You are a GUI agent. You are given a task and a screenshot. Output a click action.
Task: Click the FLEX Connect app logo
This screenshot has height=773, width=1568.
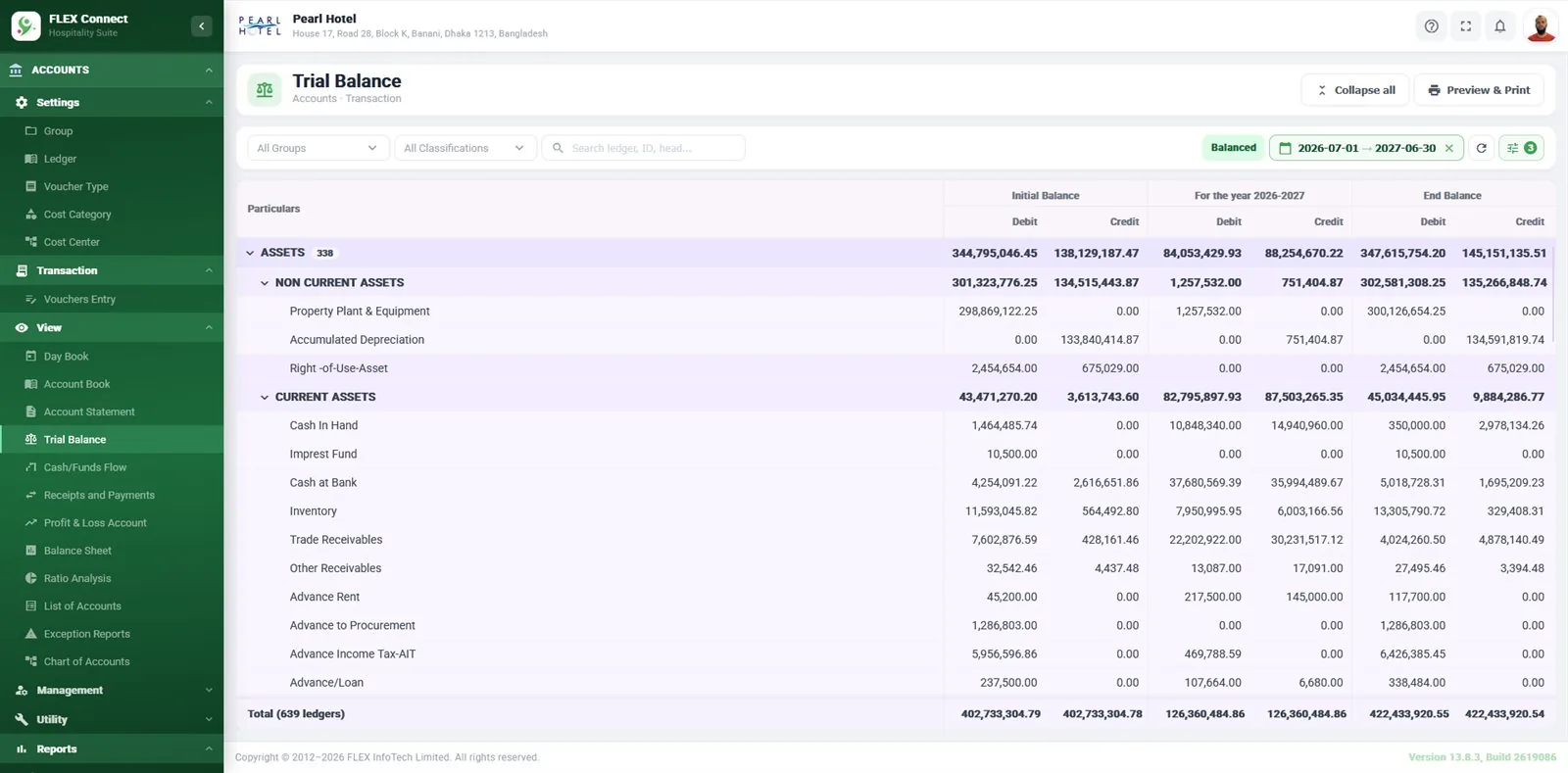tap(25, 25)
